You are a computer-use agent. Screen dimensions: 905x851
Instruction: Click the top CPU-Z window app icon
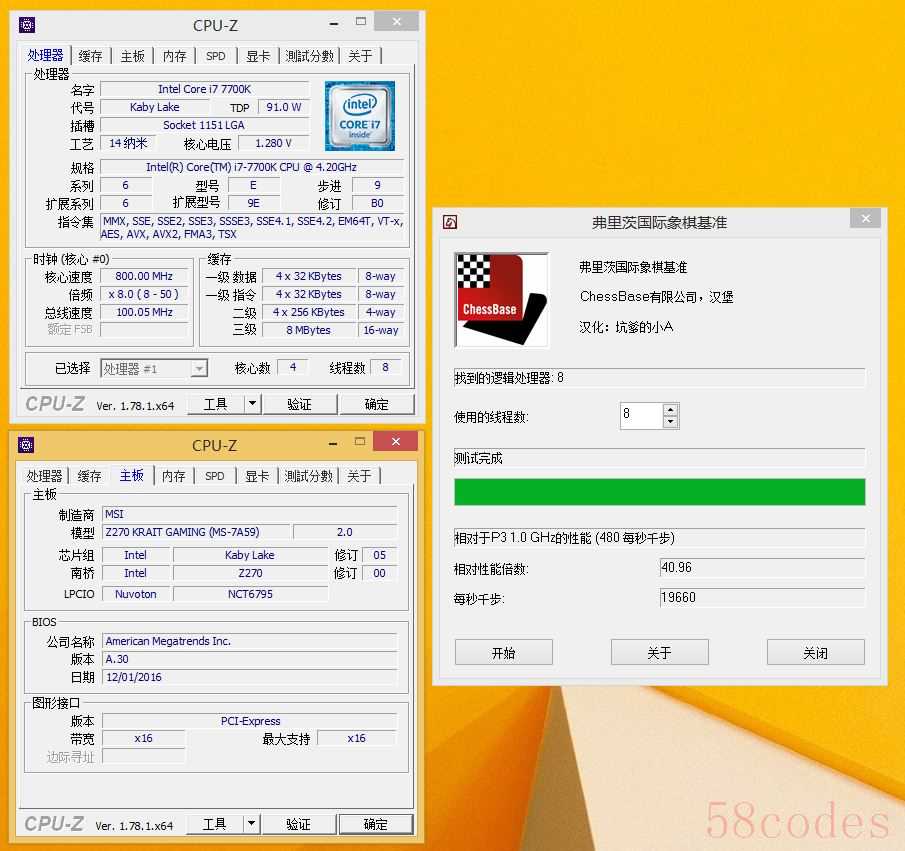click(x=27, y=25)
